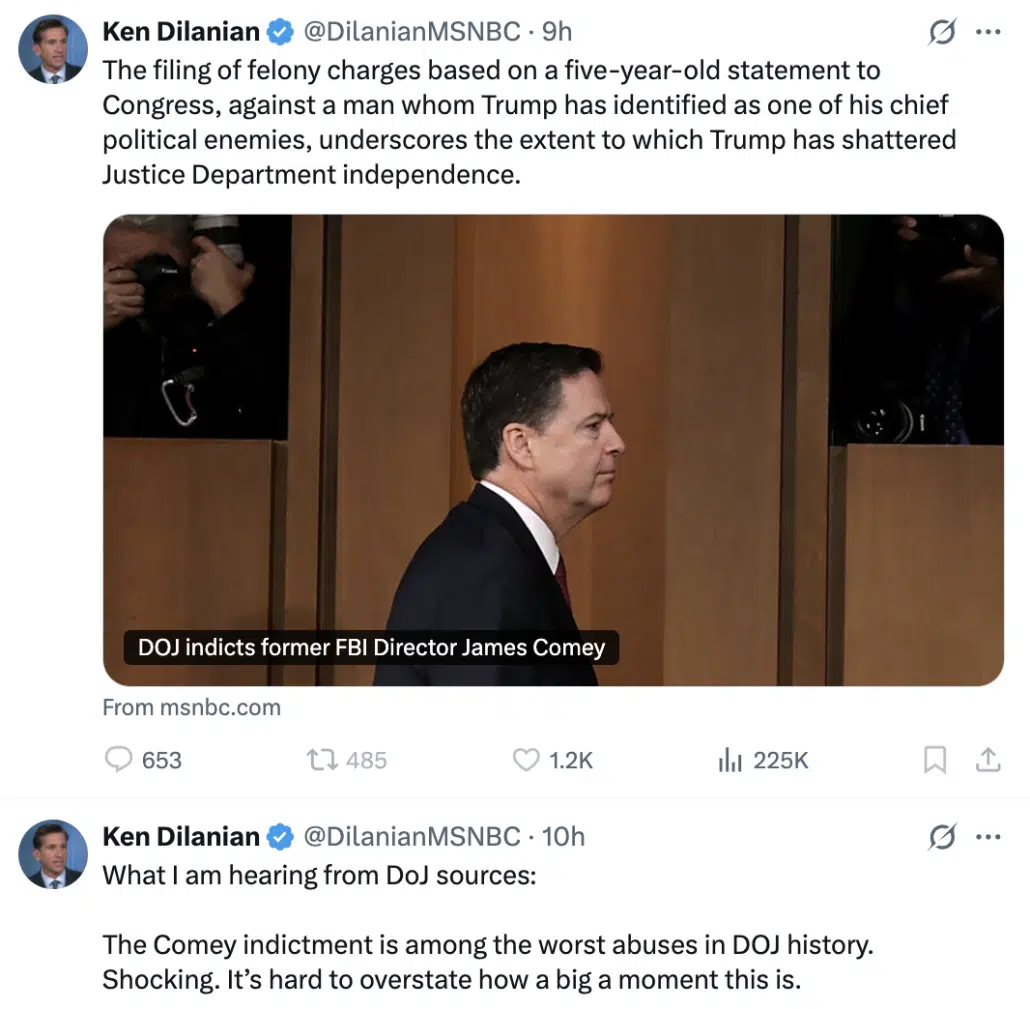
Task: Open the more options menu on second tweet
Action: point(988,837)
